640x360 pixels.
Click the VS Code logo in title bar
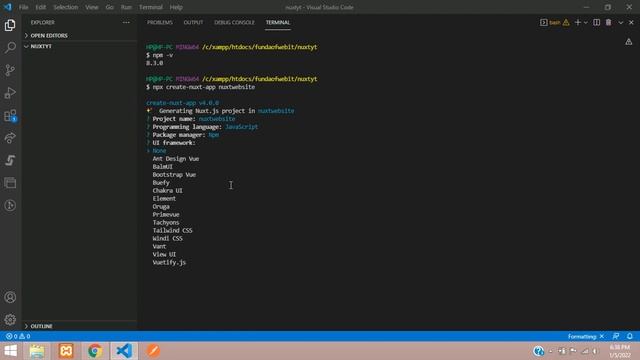pyautogui.click(x=8, y=7)
